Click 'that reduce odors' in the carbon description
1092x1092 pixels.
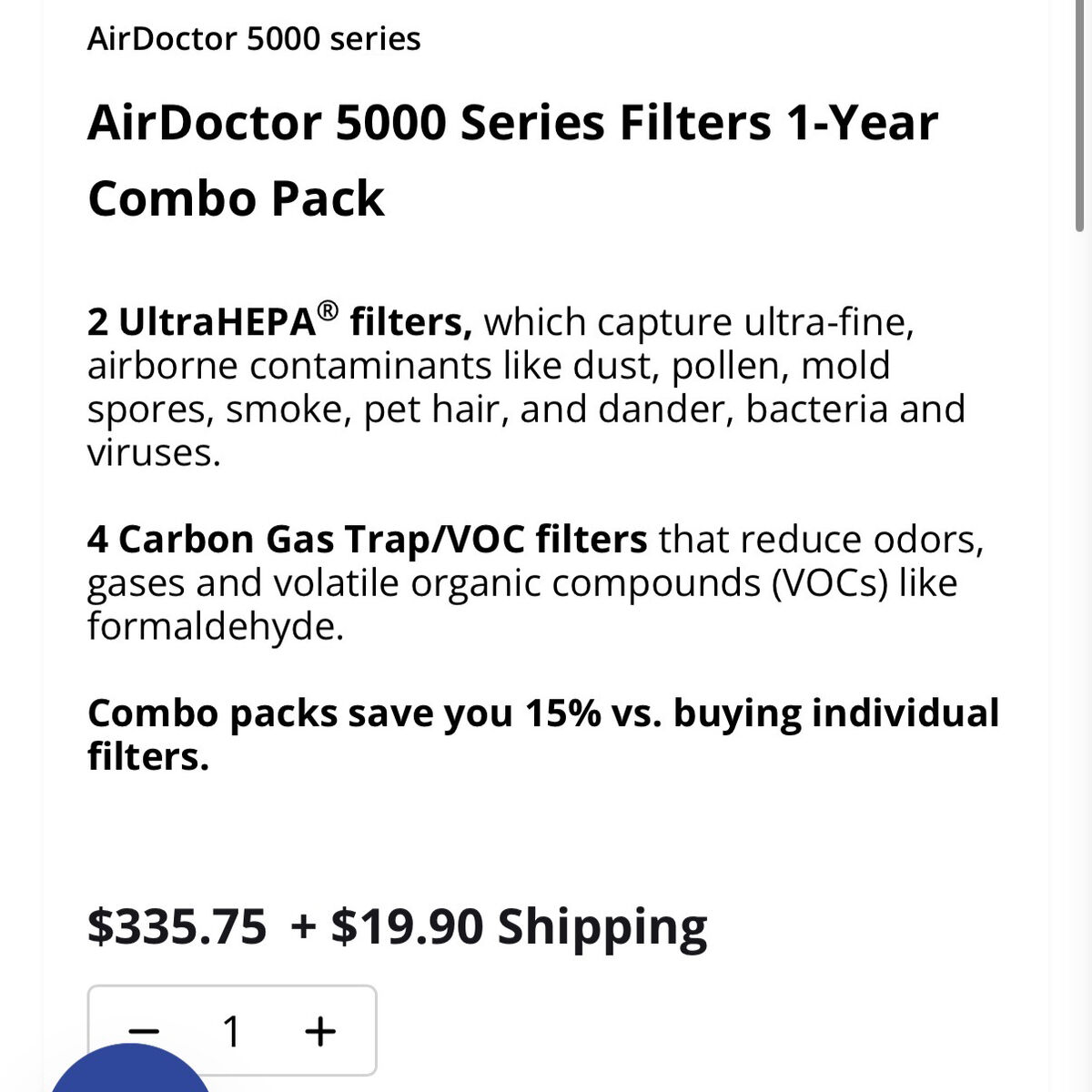821,540
